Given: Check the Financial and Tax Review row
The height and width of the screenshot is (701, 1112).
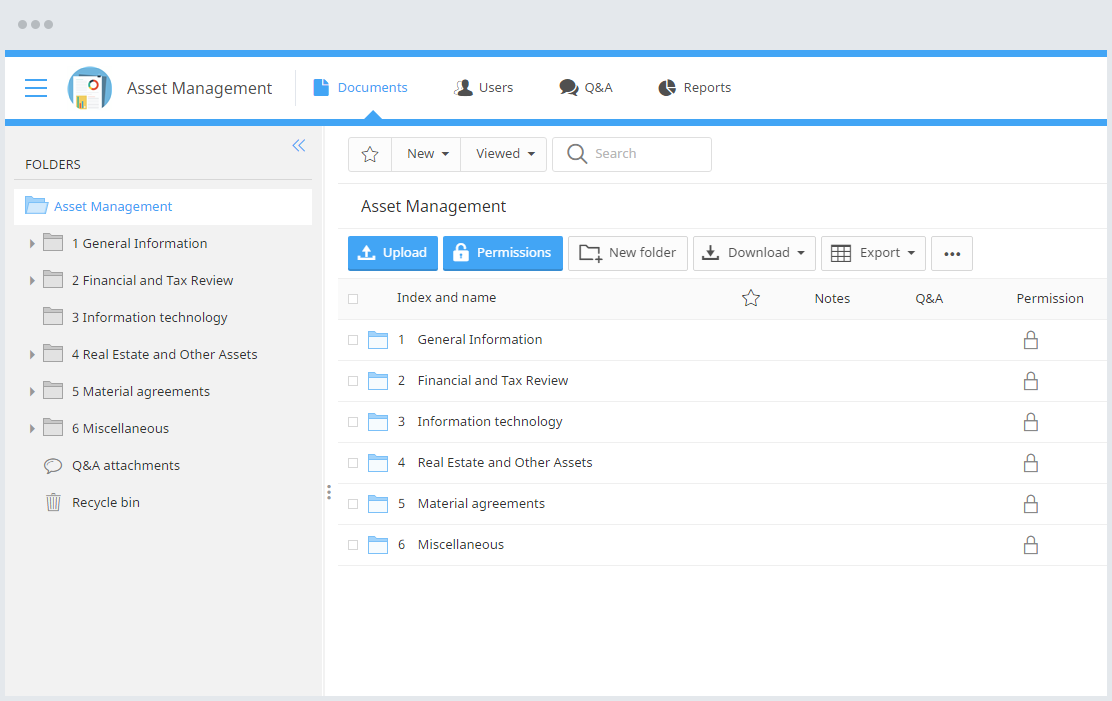Looking at the screenshot, I should coord(353,381).
